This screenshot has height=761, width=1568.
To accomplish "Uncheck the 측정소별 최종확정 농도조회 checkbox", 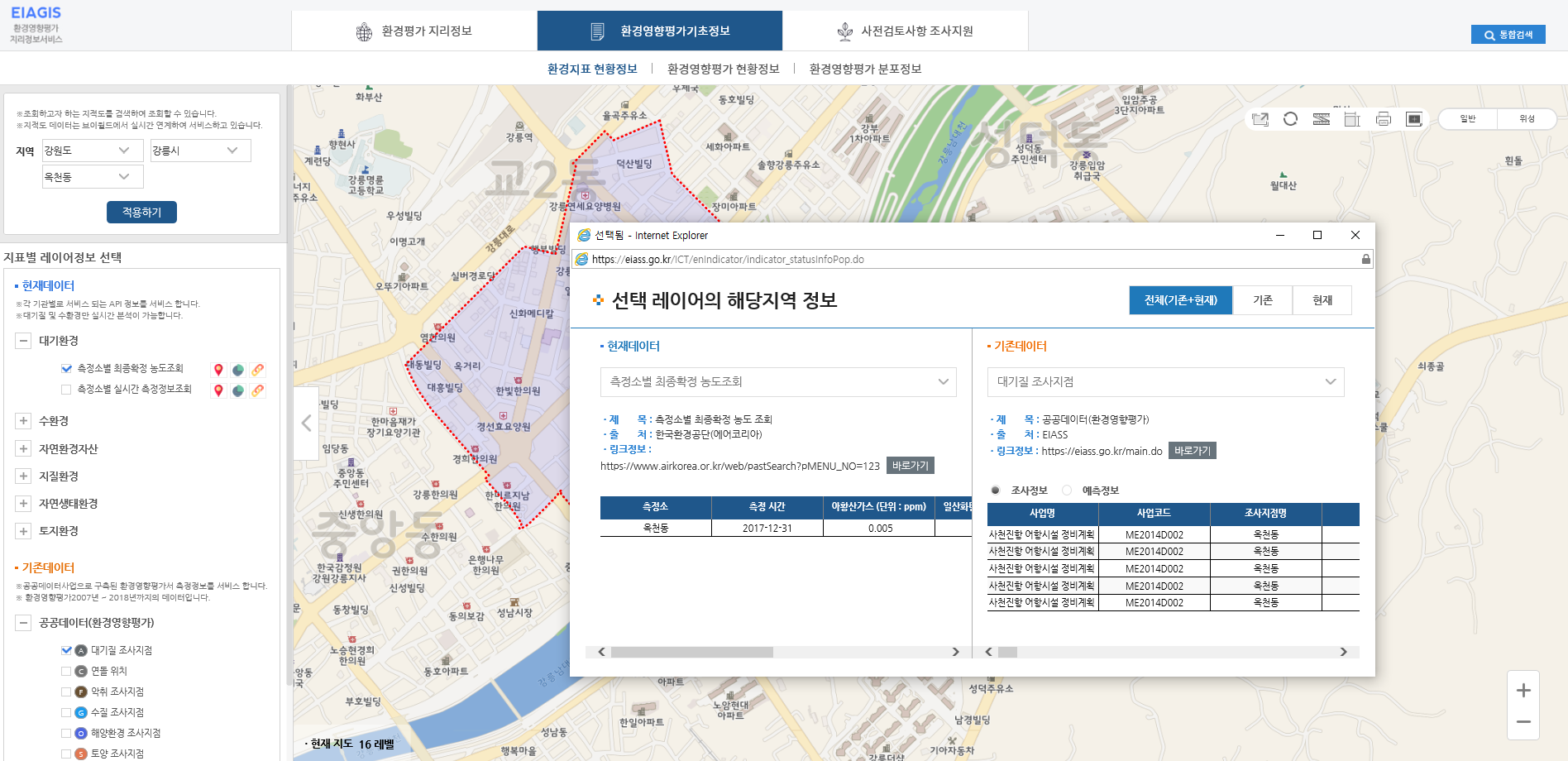I will (66, 369).
